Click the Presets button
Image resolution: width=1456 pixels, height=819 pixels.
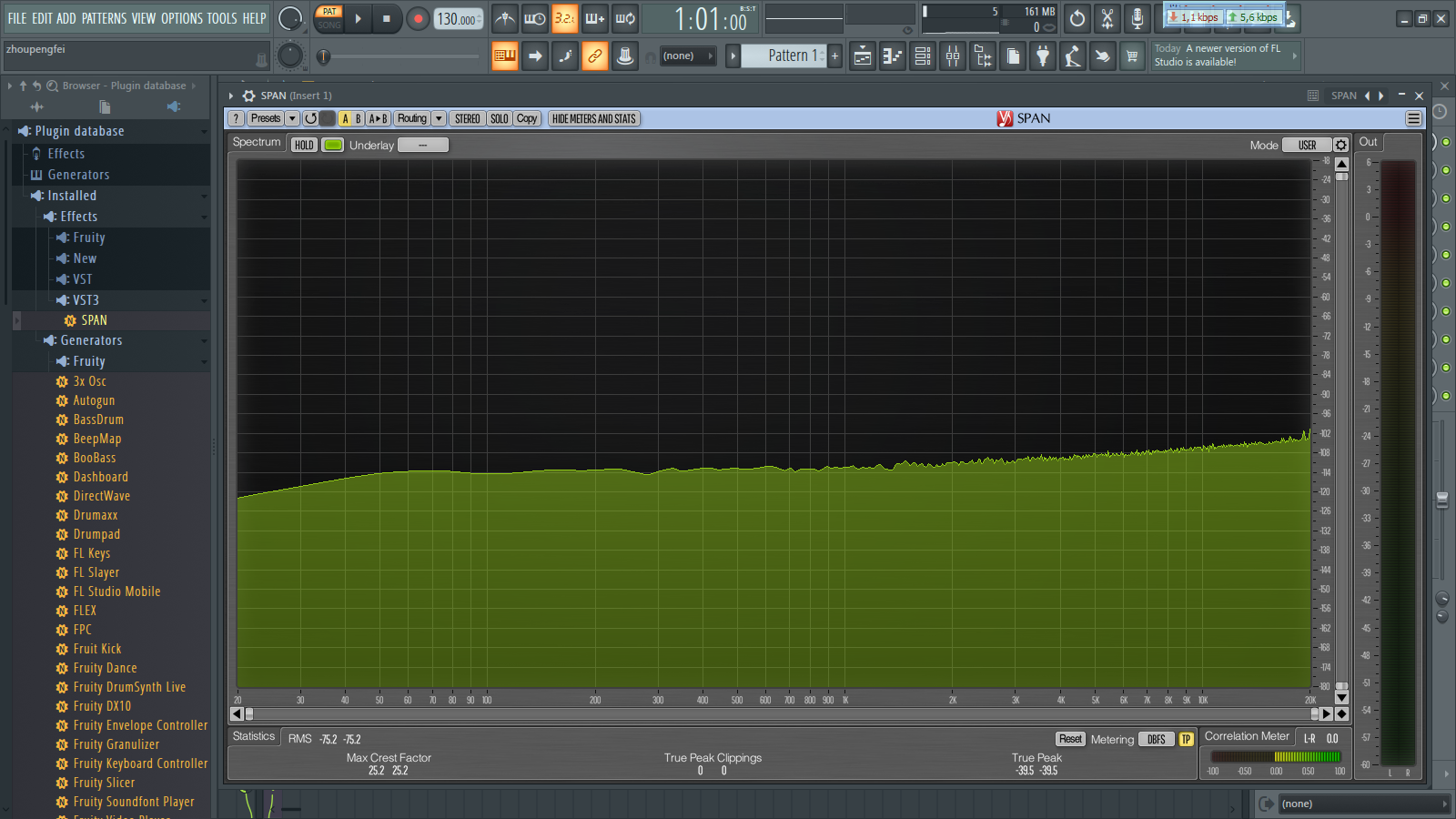pos(266,118)
